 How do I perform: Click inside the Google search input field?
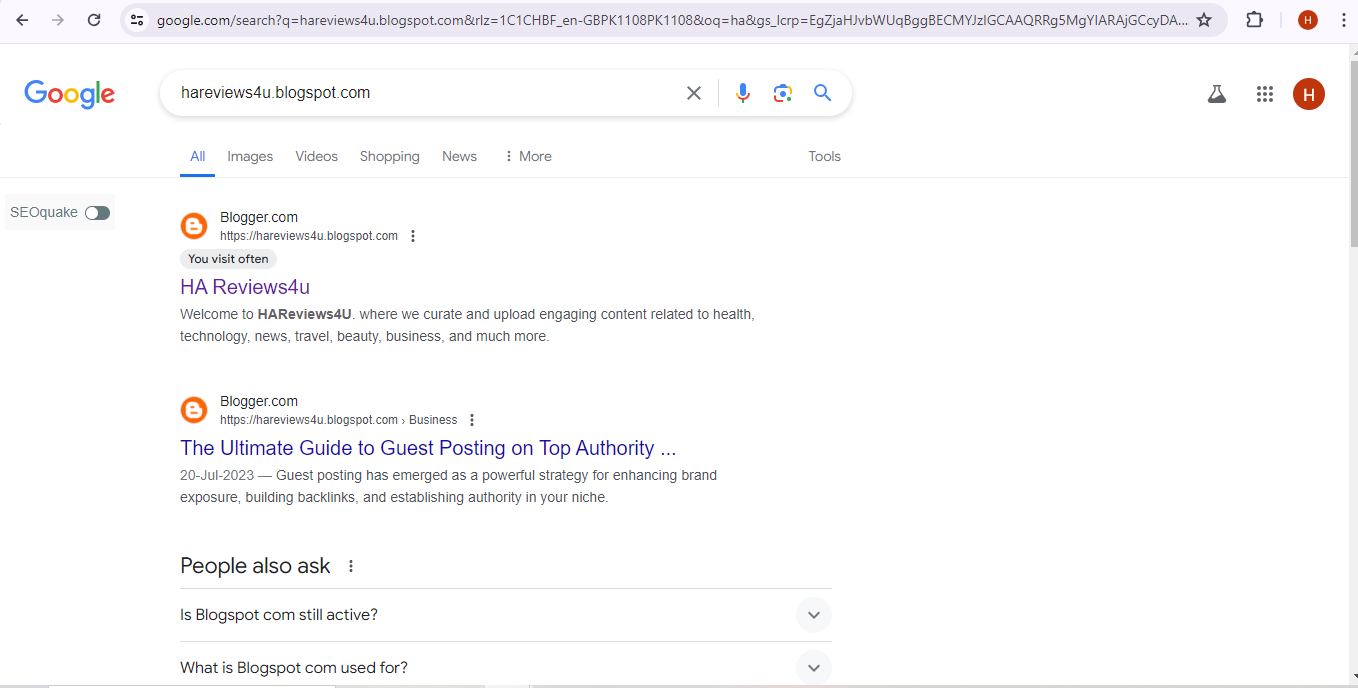(x=420, y=93)
